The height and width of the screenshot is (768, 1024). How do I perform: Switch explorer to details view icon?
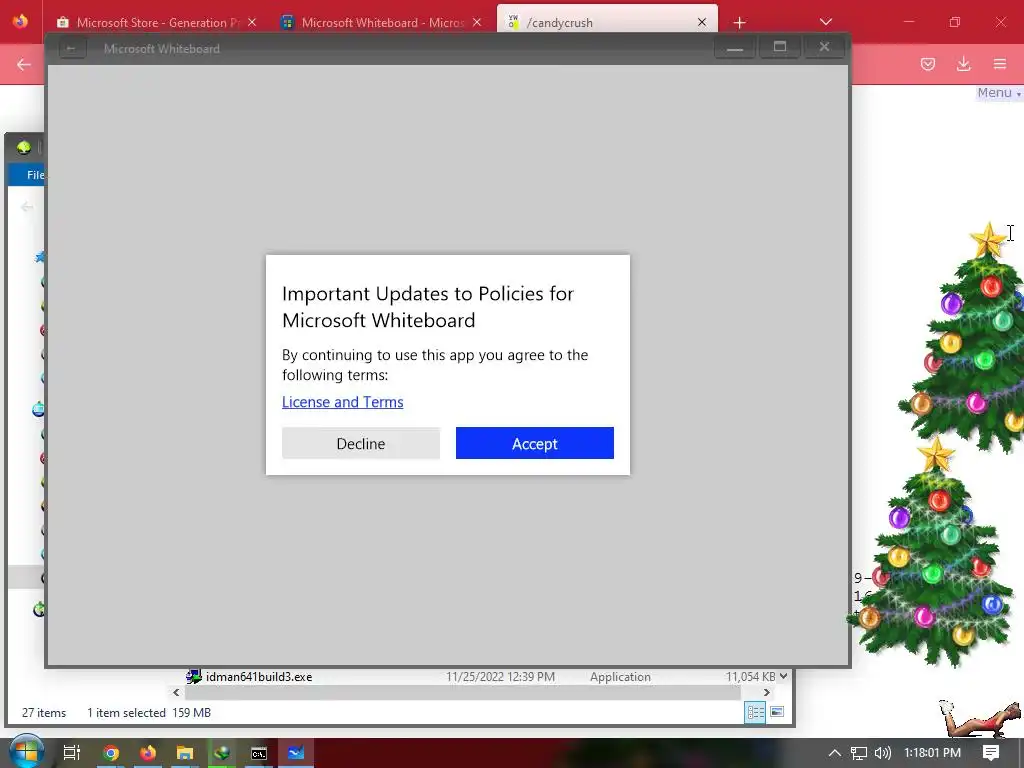(755, 712)
